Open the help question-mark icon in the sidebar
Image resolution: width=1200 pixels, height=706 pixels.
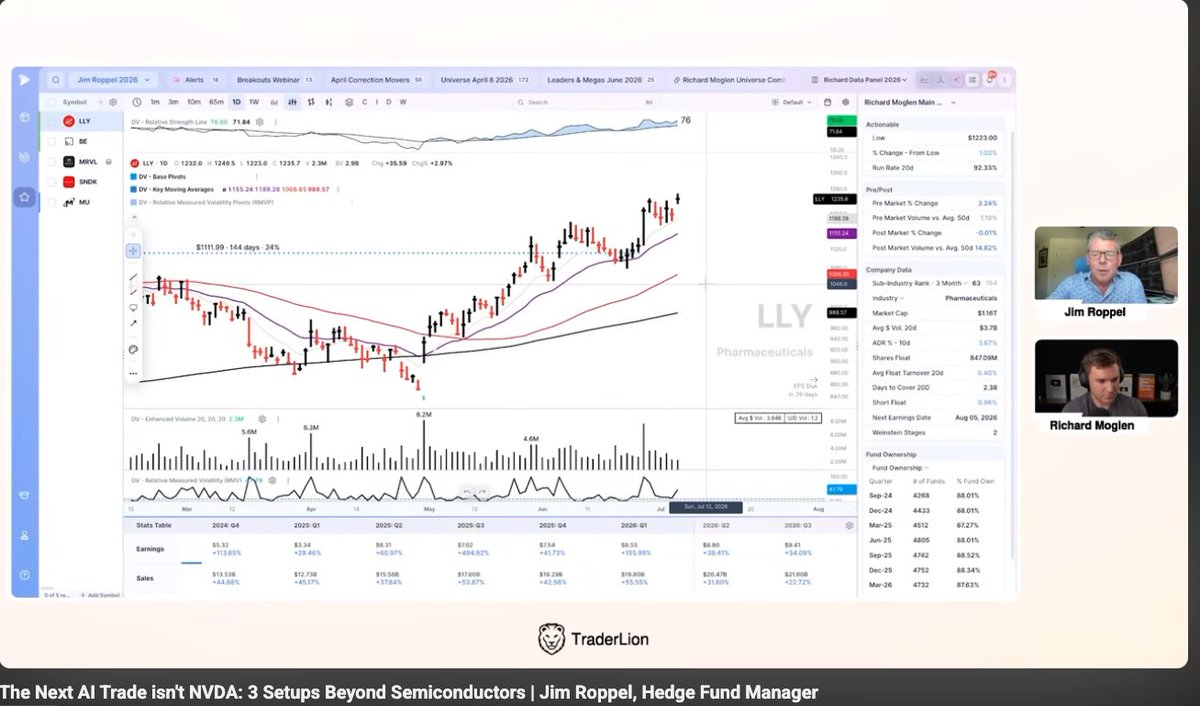point(24,575)
